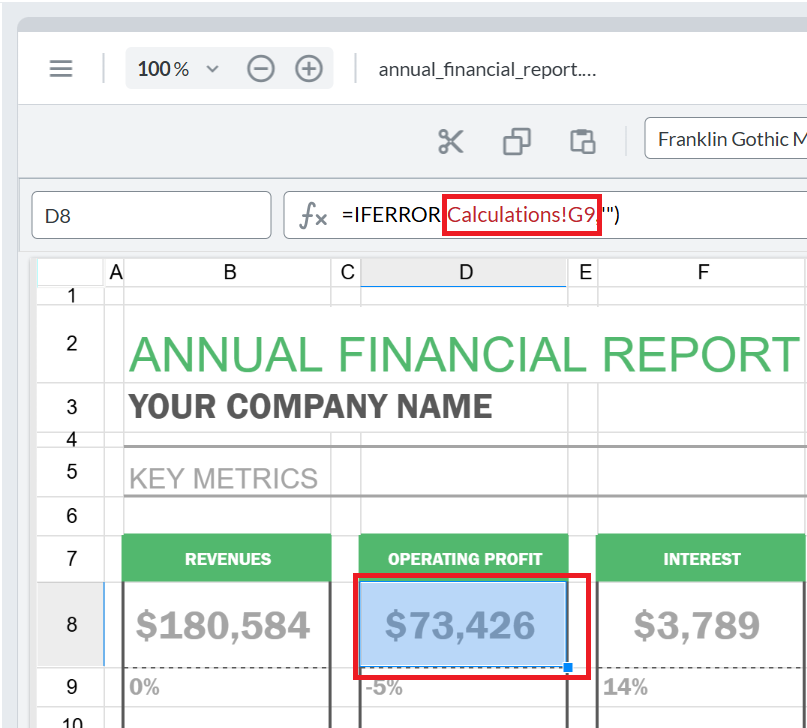Click the Copy icon in toolbar

pos(517,141)
